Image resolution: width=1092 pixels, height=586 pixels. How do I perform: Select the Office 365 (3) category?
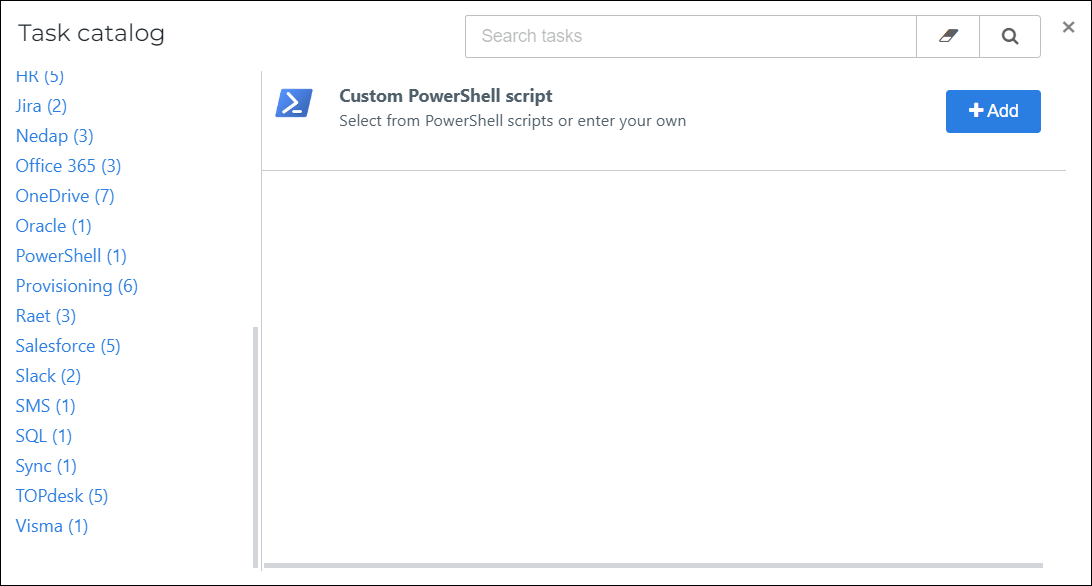point(68,166)
